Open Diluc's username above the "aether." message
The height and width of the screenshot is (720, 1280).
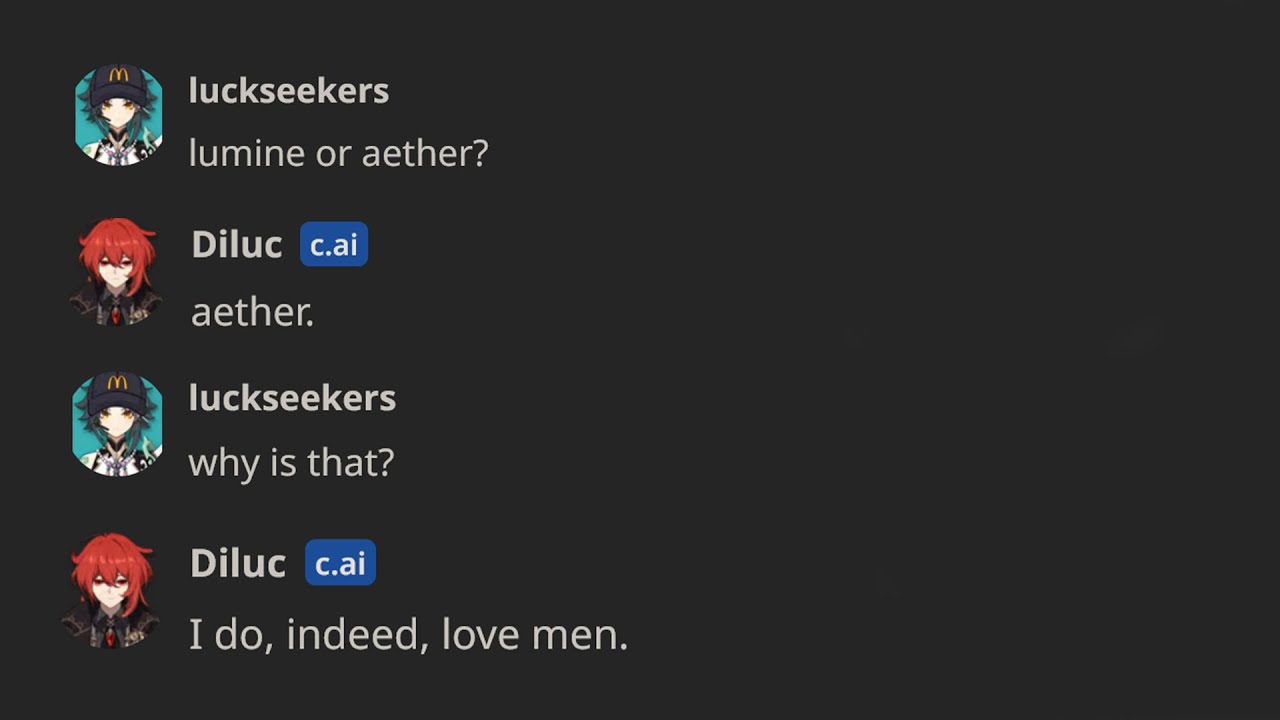[x=237, y=245]
